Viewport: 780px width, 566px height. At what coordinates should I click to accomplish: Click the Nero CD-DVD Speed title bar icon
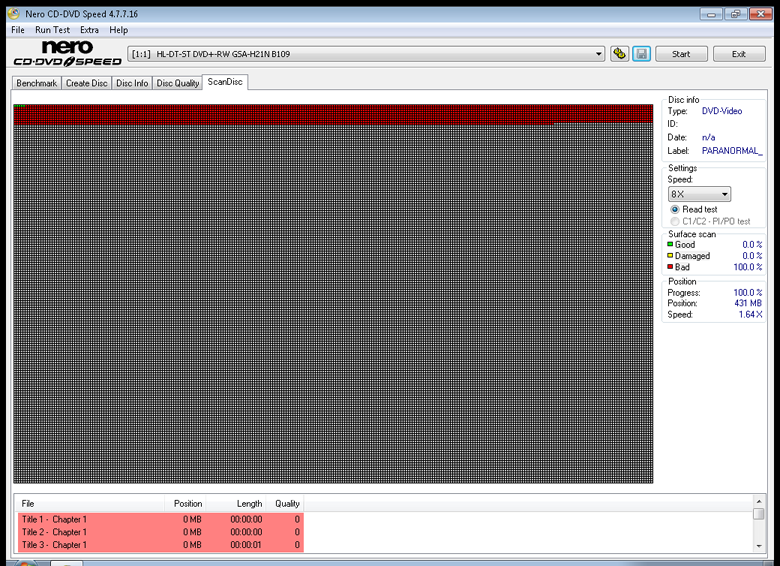point(14,13)
